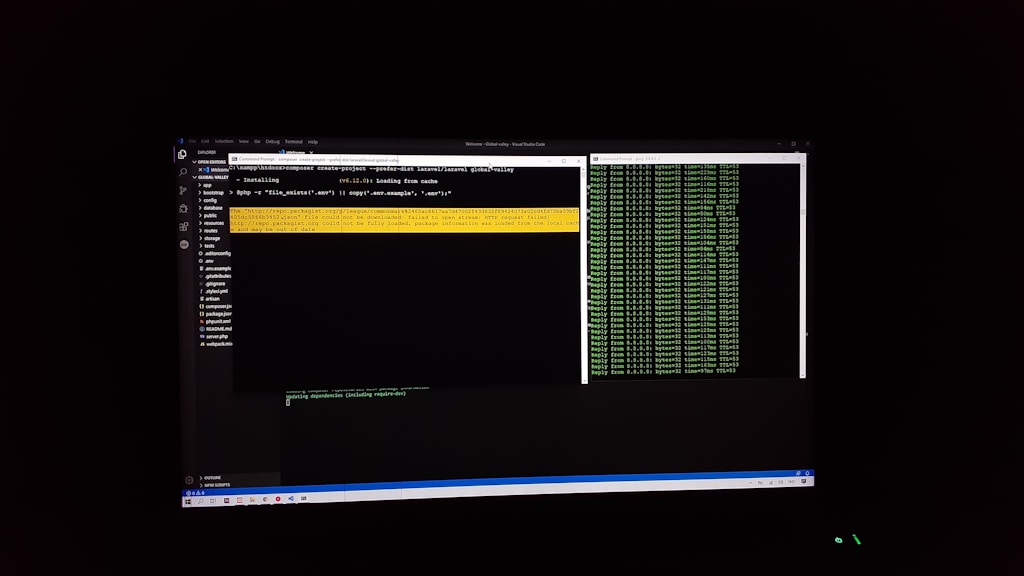The width and height of the screenshot is (1024, 576).
Task: Click the VS Code taskbar icon
Action: [x=291, y=499]
